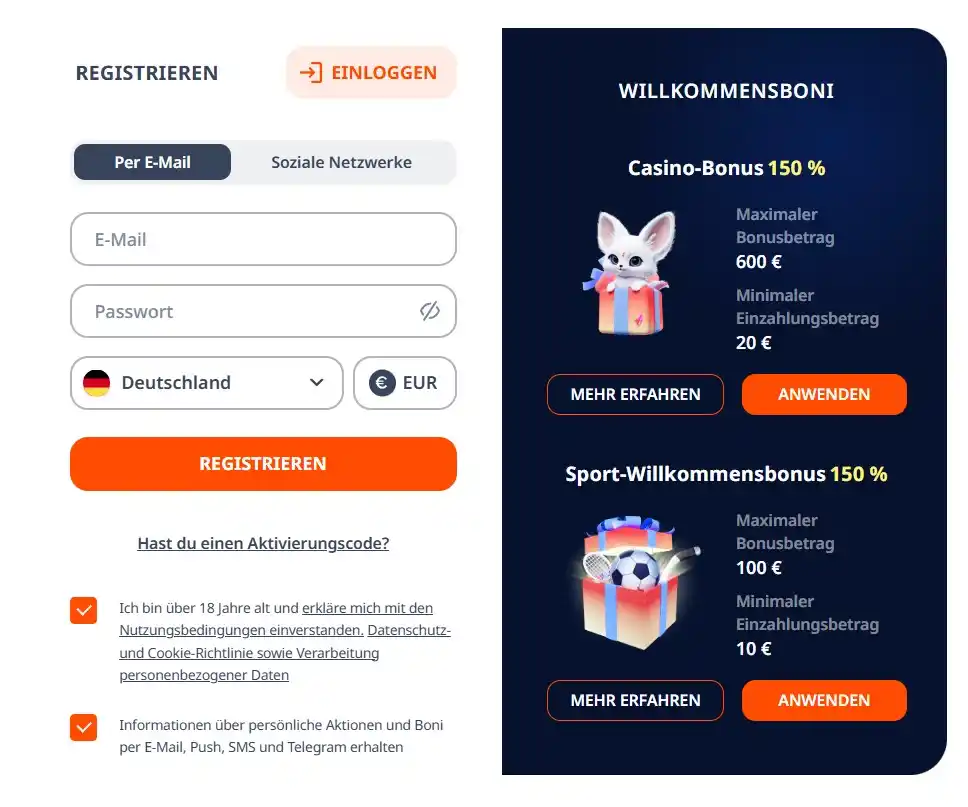Click the login arrow icon beside Einloggen
Screen dimensions: 968x807
click(x=311, y=73)
